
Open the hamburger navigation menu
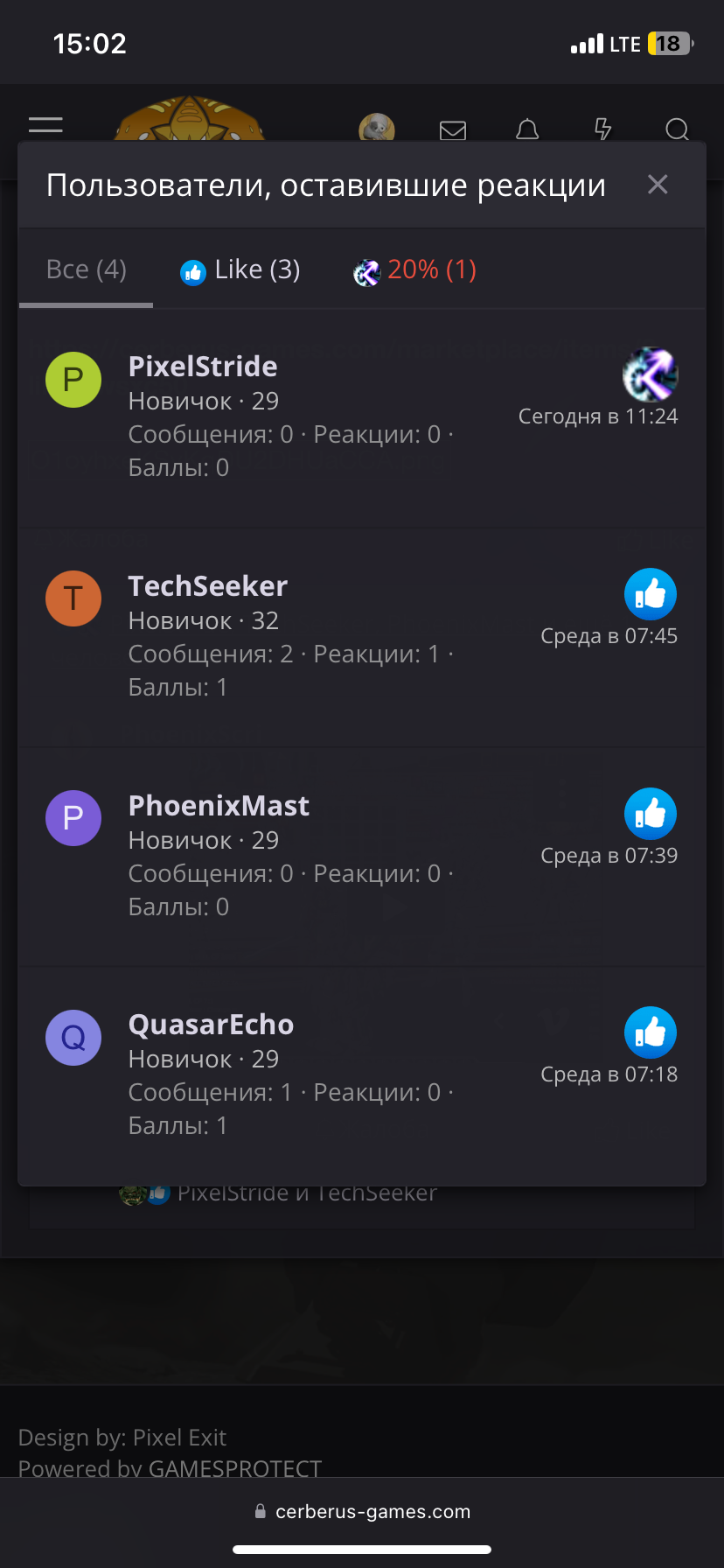[45, 125]
